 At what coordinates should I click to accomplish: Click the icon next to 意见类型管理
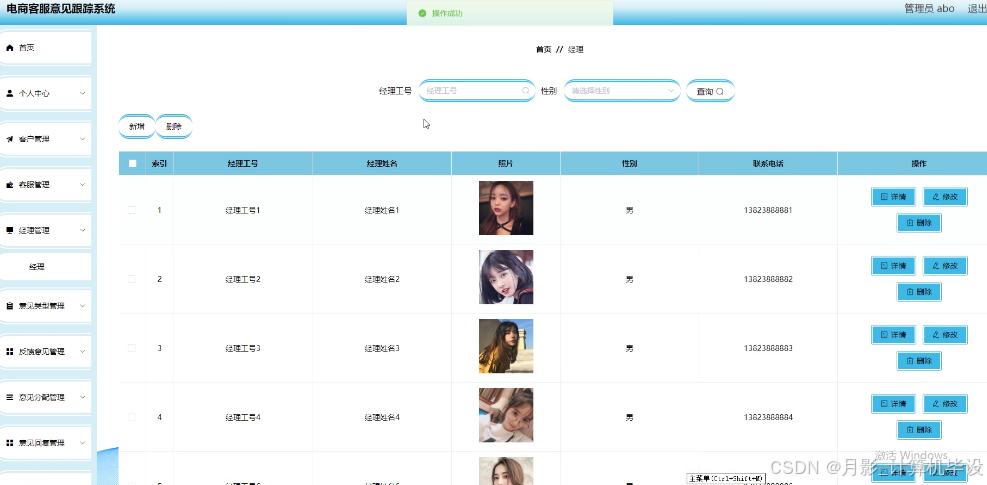tap(9, 306)
